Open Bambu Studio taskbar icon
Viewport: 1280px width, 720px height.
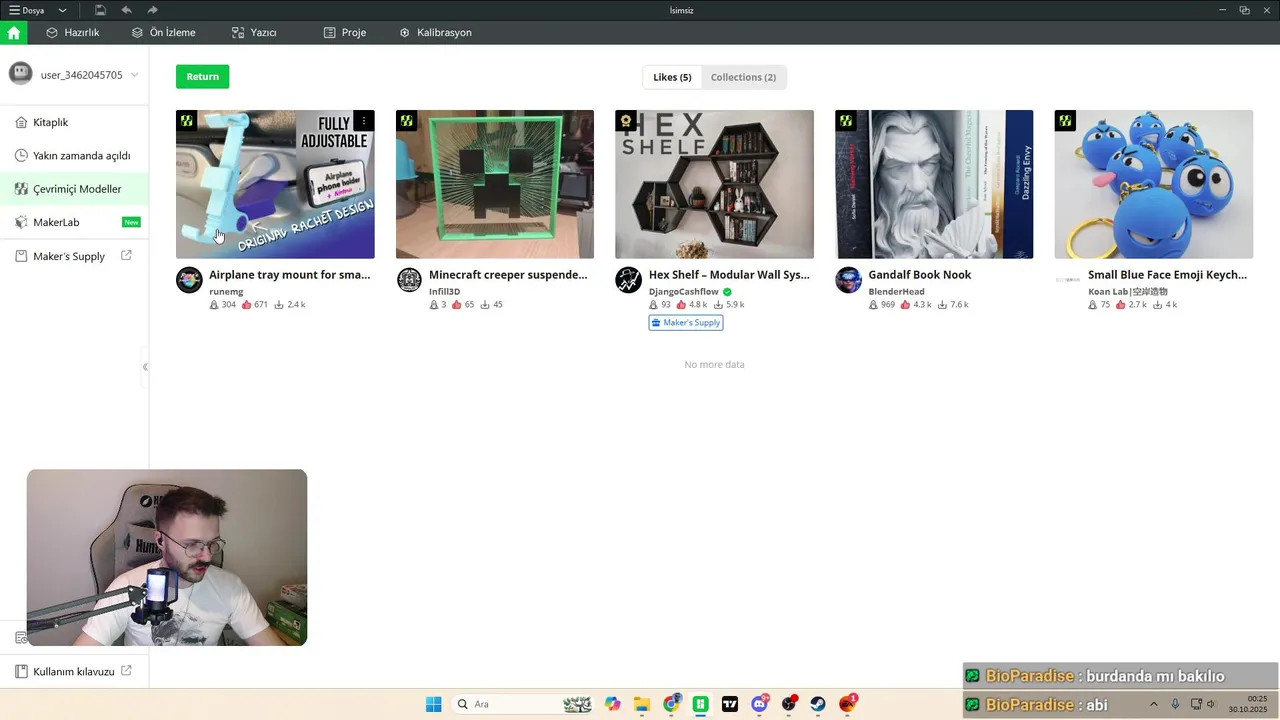[701, 704]
